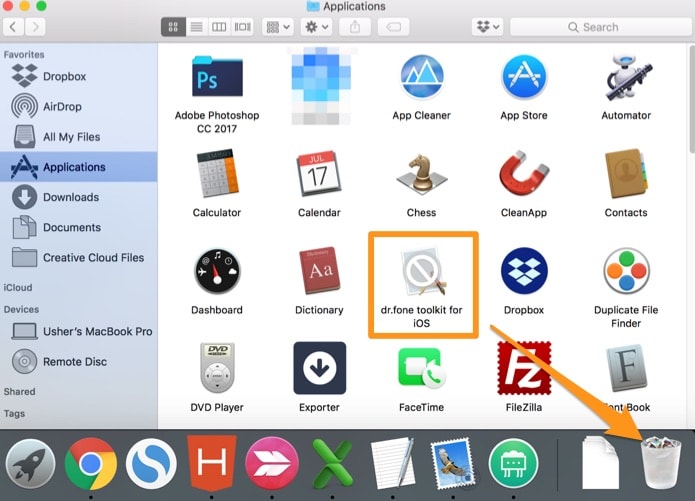Select the Chess app icon
This screenshot has height=501, width=695.
click(x=422, y=173)
